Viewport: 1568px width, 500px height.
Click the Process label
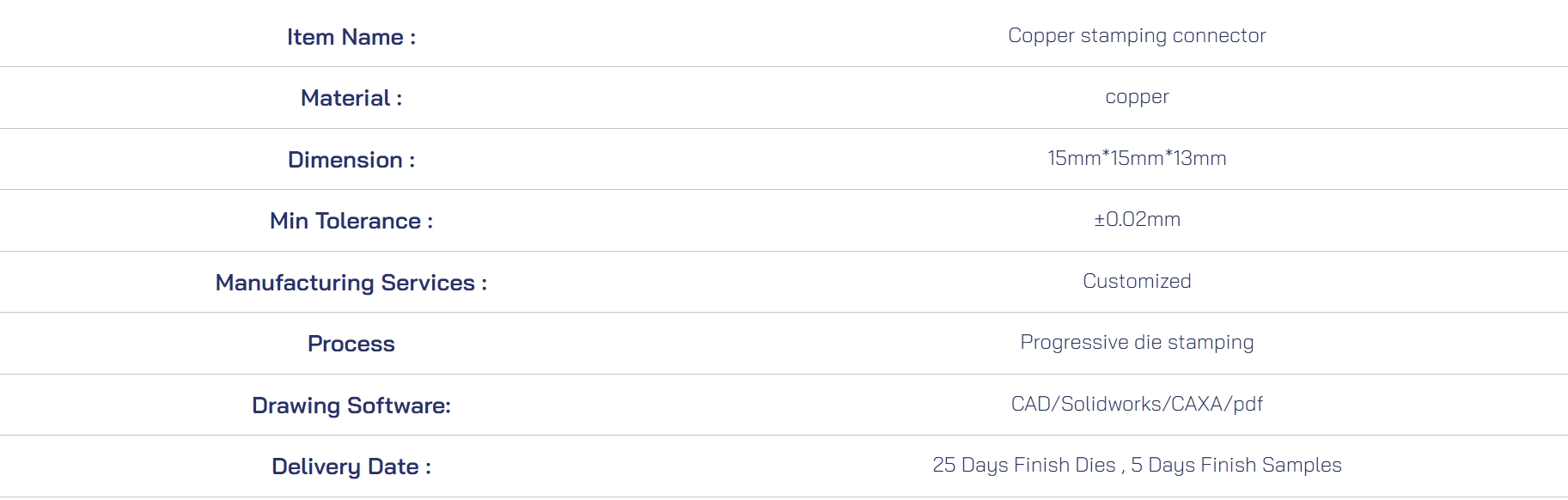coord(351,344)
